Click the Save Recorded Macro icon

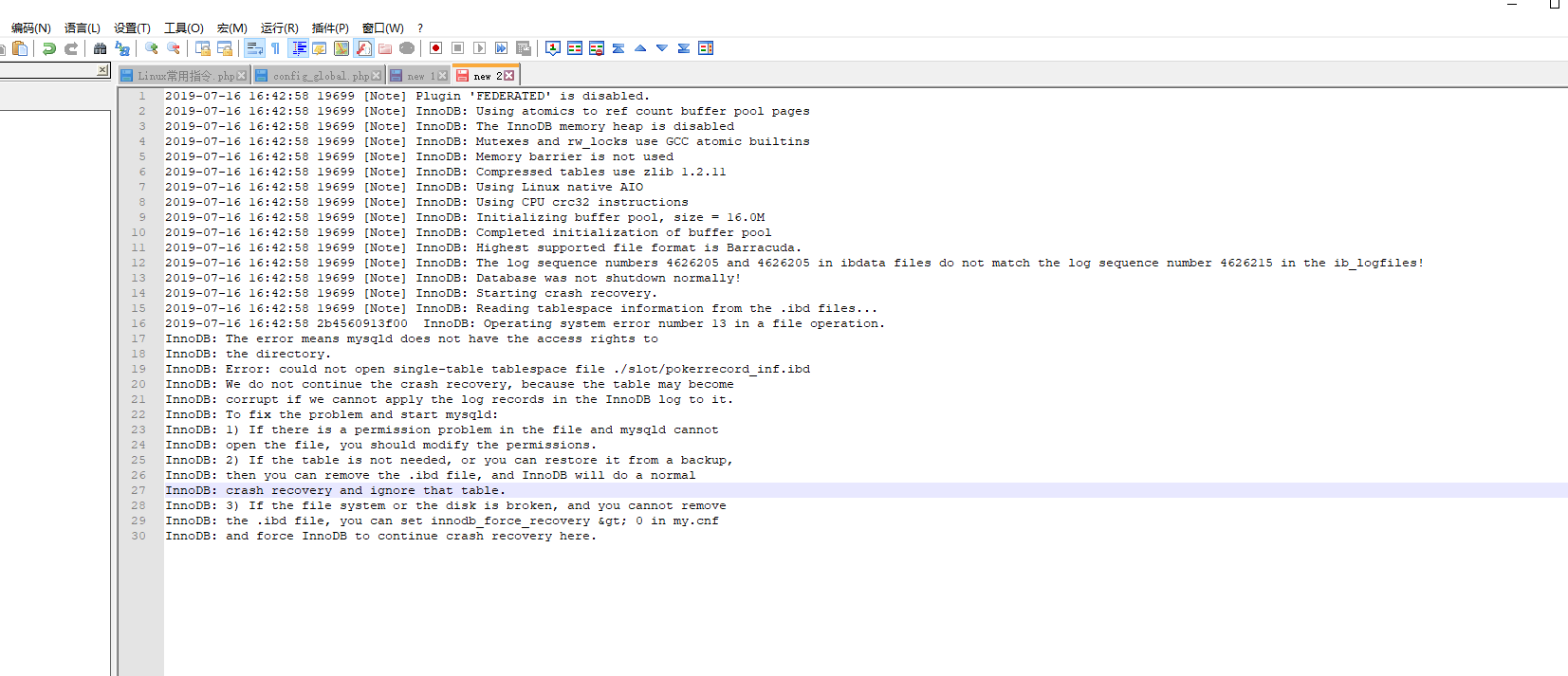(524, 48)
